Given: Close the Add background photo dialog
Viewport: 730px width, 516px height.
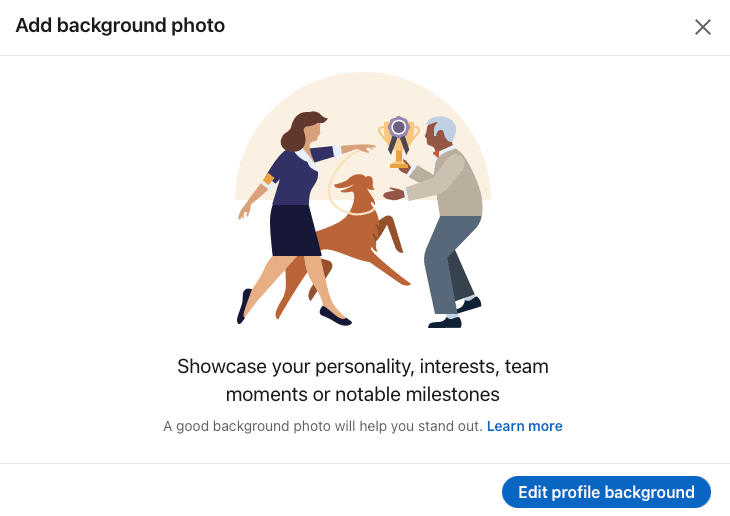Looking at the screenshot, I should [703, 27].
